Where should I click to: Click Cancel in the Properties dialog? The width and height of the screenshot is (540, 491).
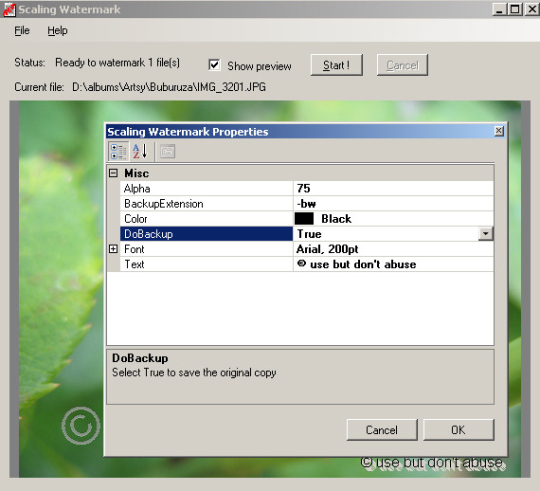382,430
